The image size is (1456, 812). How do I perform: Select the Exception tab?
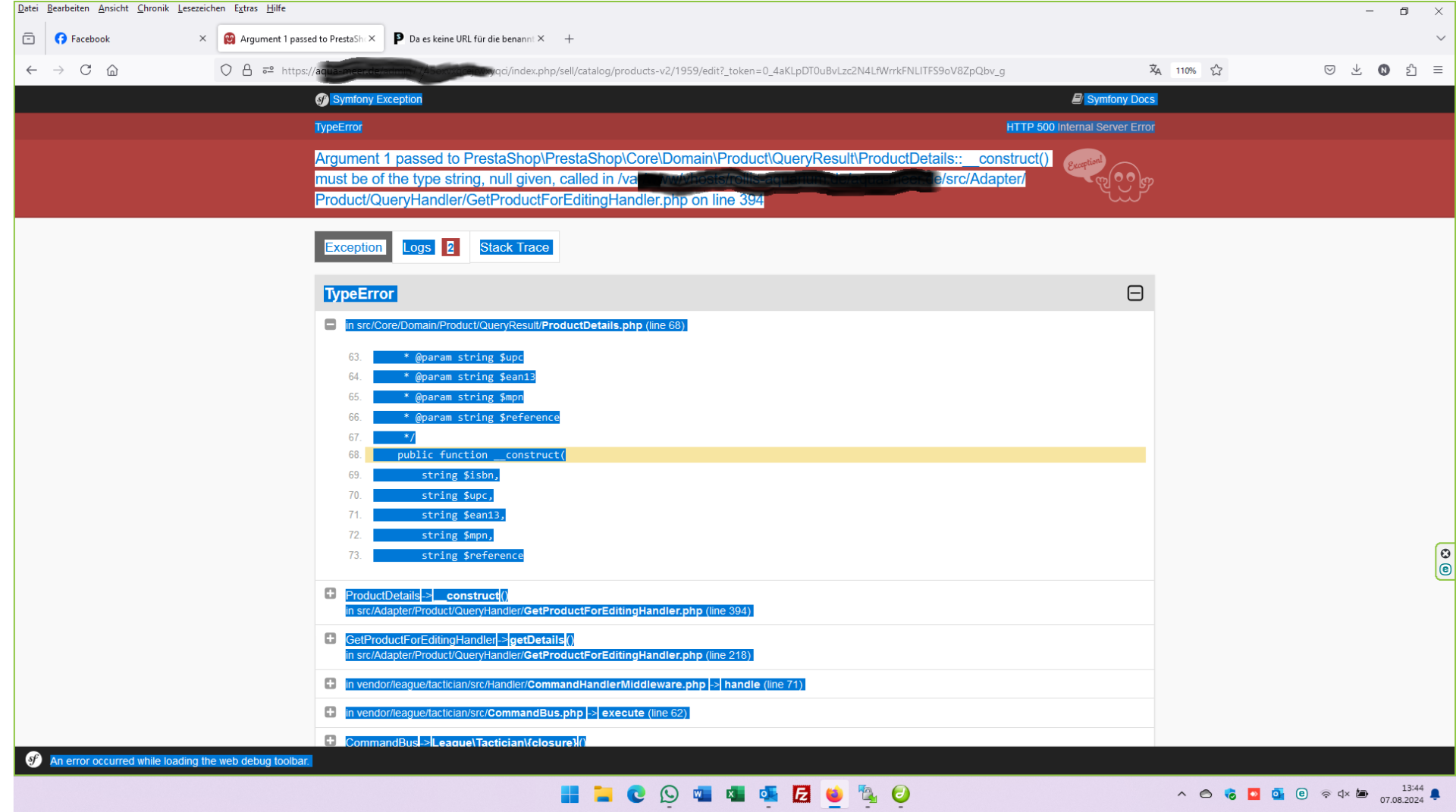pyautogui.click(x=353, y=247)
